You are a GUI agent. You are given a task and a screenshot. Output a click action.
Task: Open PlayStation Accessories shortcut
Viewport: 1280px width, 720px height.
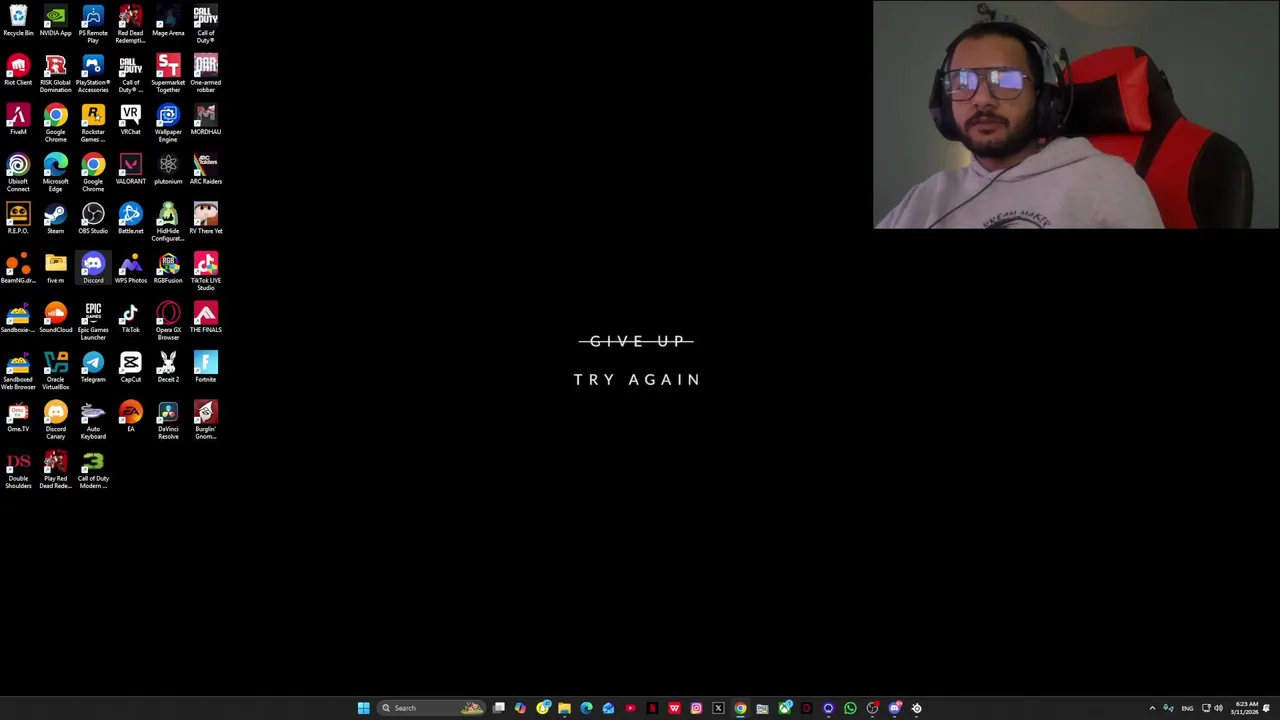93,75
